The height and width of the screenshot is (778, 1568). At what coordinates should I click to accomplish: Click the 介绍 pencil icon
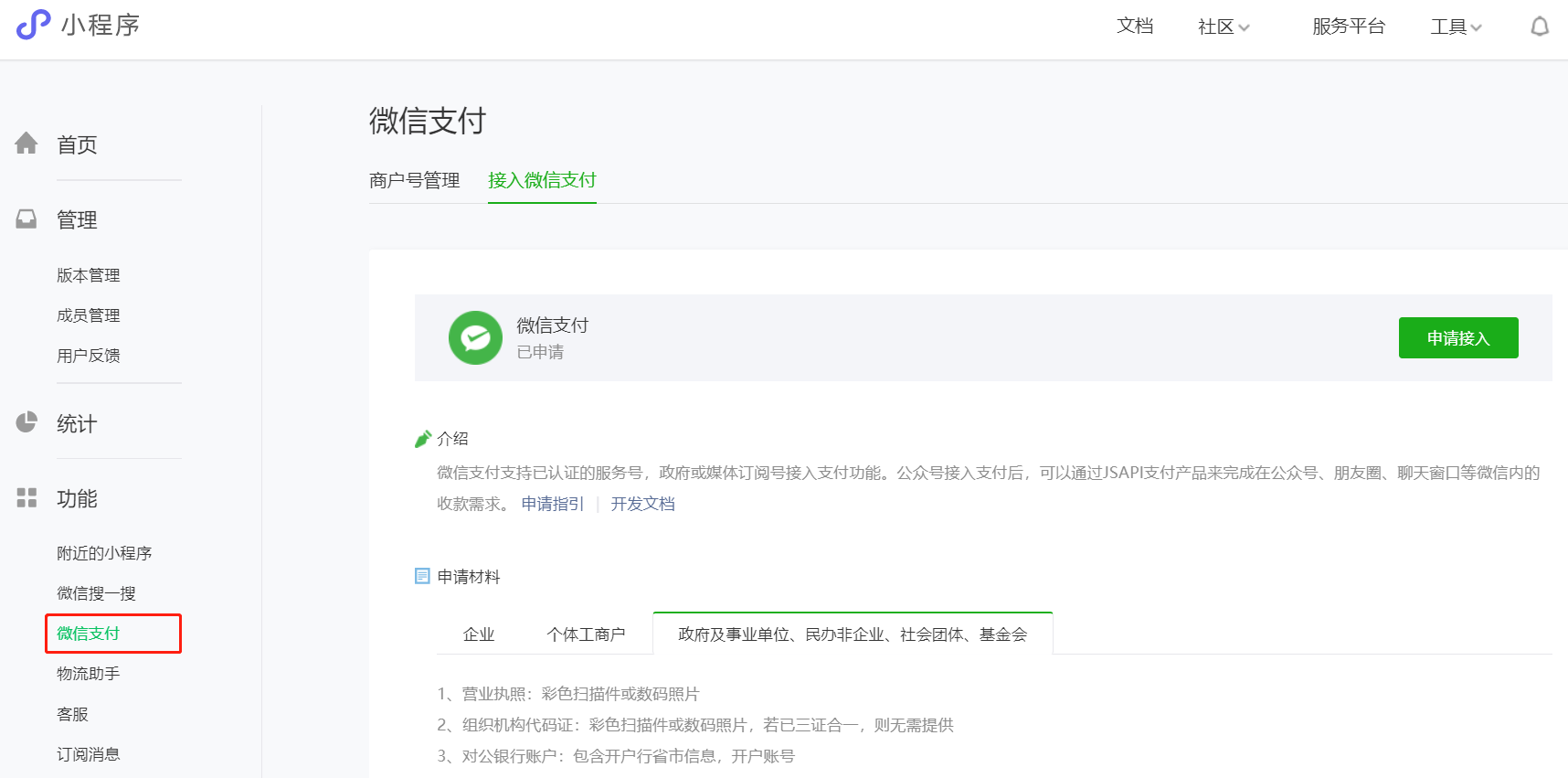coord(422,439)
